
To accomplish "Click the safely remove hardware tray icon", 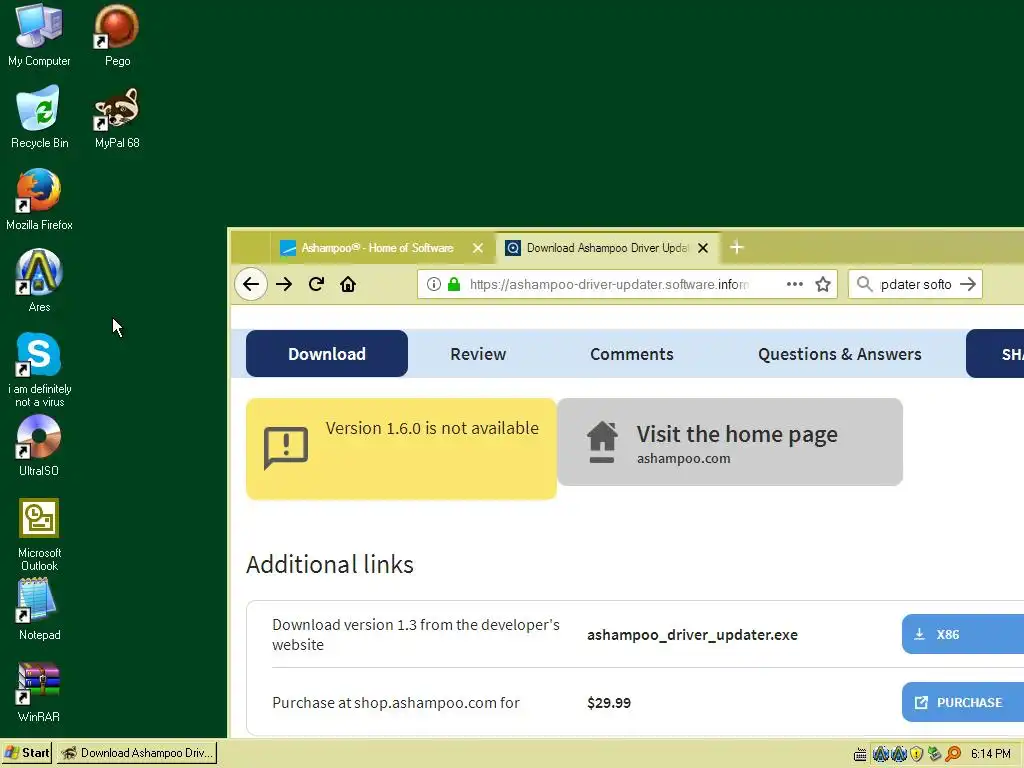I will pos(935,754).
